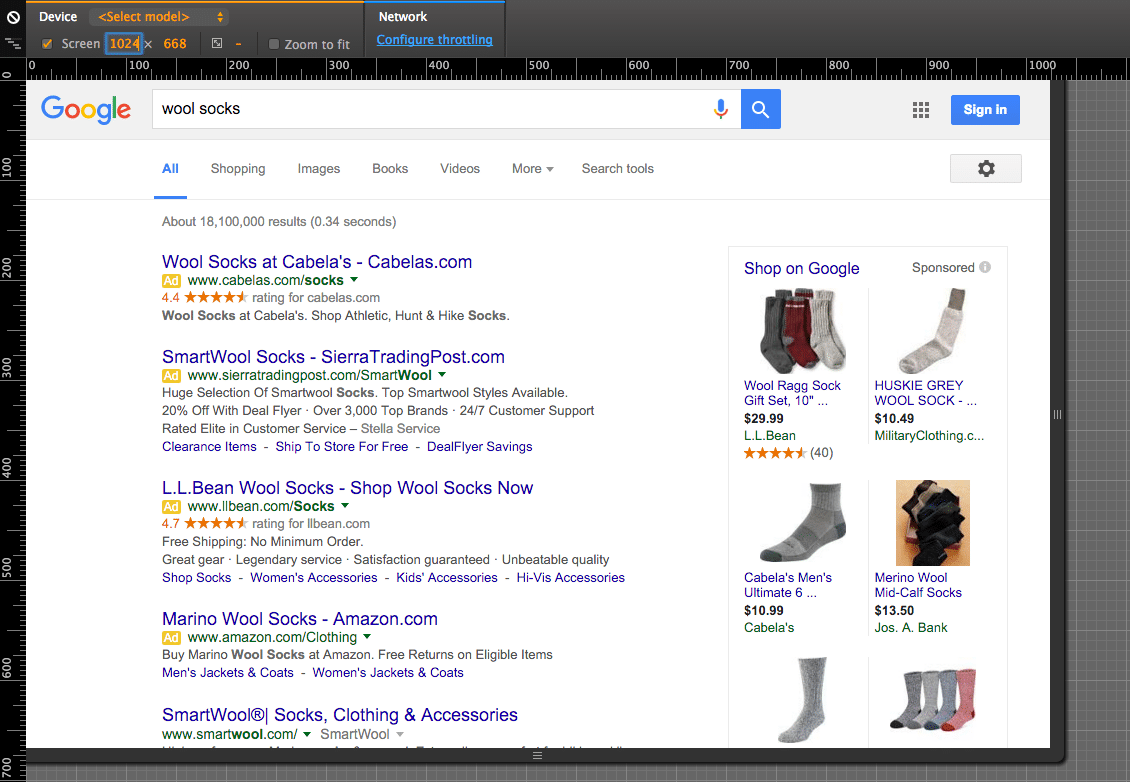
Task: Open HUSKIE GREY WOOL SOCK title
Action: pyautogui.click(x=925, y=394)
